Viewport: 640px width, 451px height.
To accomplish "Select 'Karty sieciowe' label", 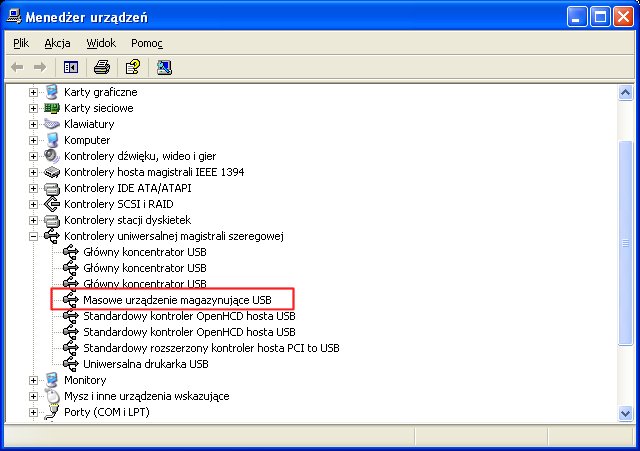I will (x=98, y=108).
